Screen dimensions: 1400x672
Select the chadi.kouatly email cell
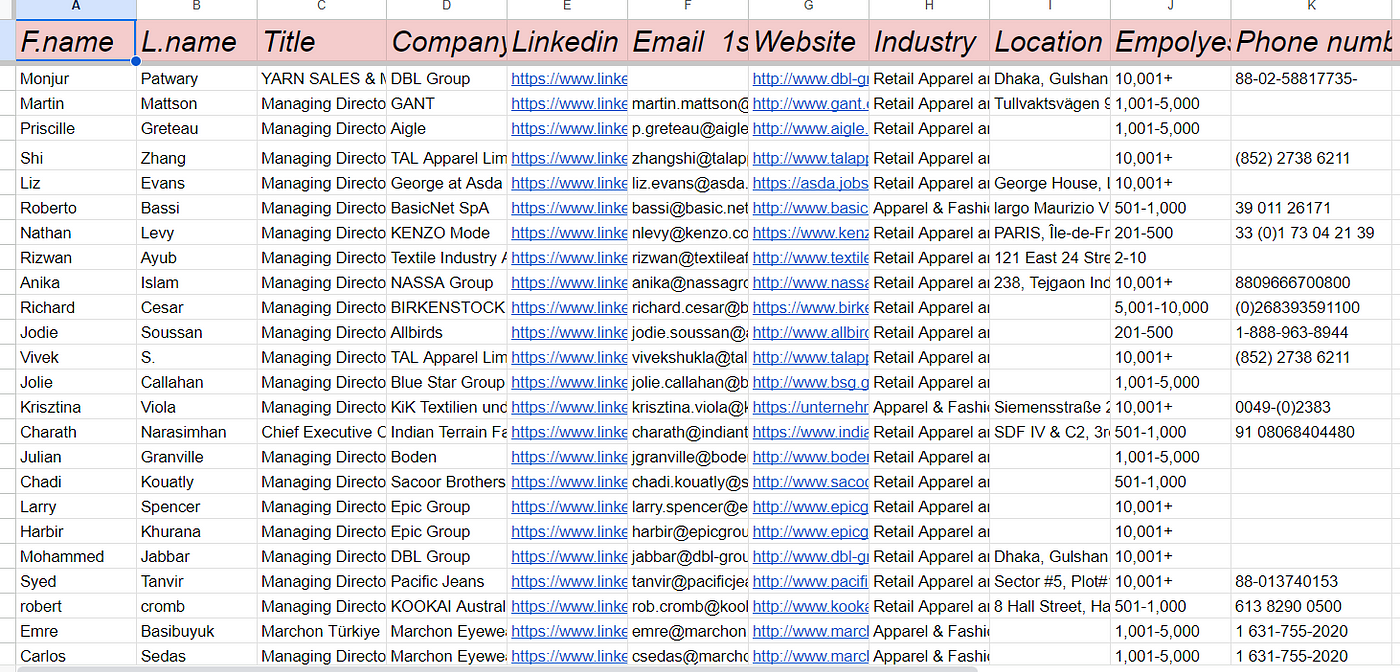688,482
